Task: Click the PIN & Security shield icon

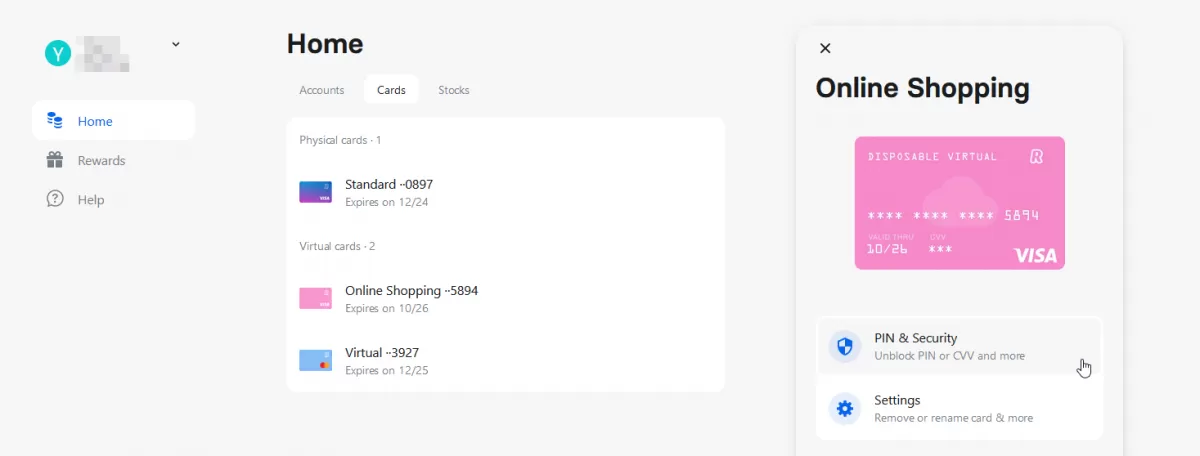Action: [845, 347]
